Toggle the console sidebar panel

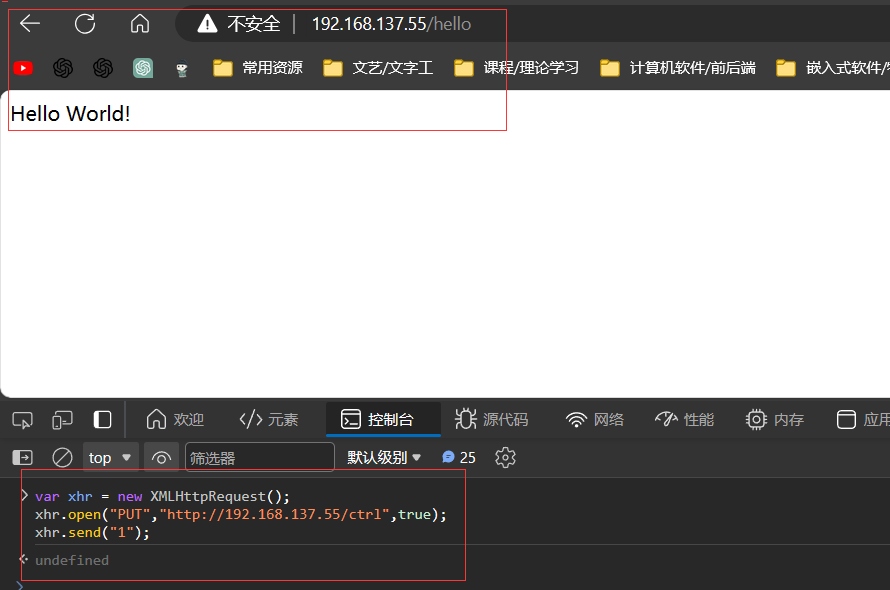pos(23,458)
